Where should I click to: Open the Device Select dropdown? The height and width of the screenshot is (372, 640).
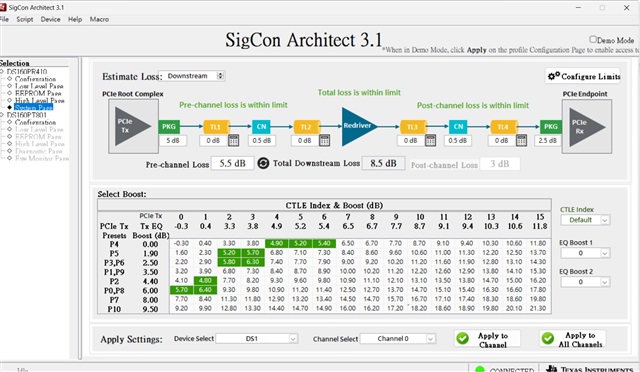pyautogui.click(x=257, y=339)
